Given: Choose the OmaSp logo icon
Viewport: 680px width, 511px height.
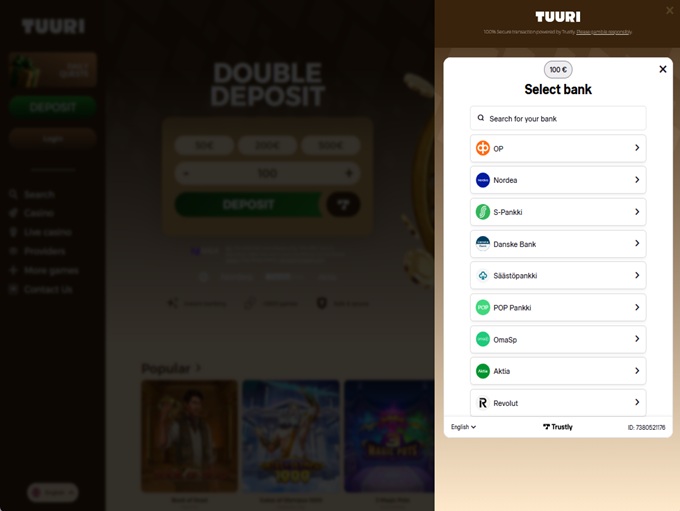Looking at the screenshot, I should pos(483,339).
